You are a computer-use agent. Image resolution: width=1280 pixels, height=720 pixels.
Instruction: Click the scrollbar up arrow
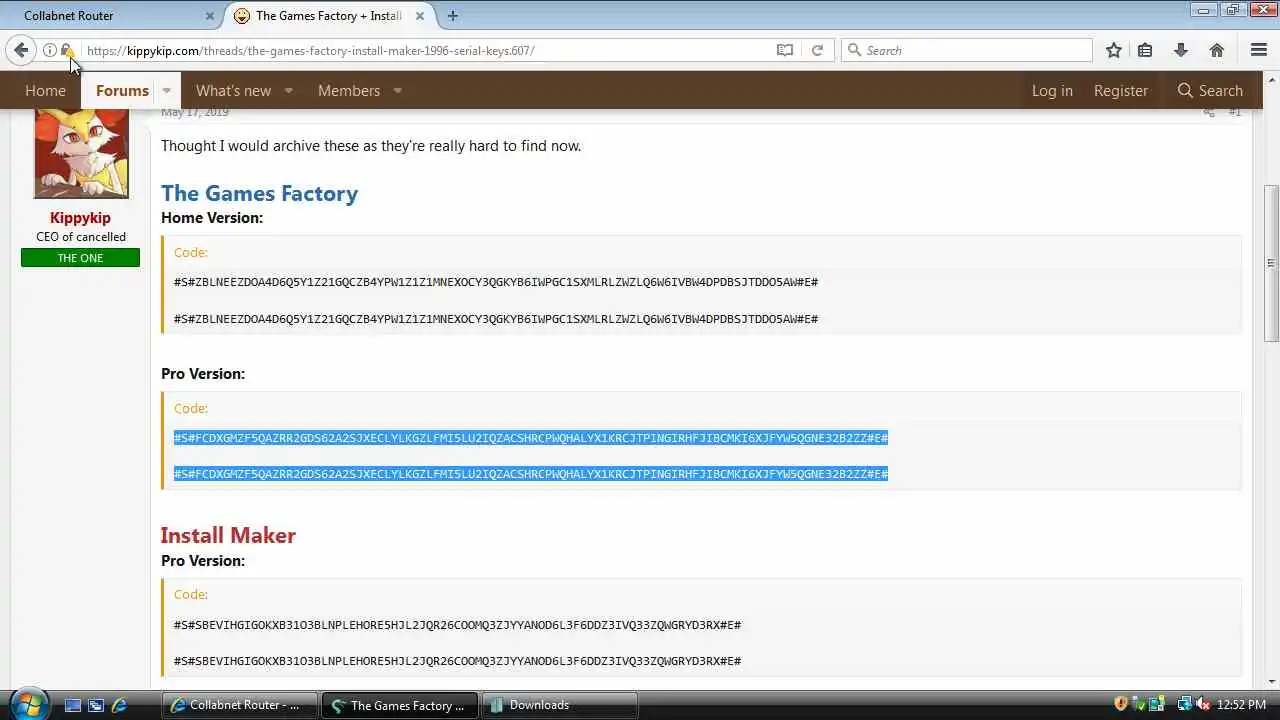pos(1271,81)
